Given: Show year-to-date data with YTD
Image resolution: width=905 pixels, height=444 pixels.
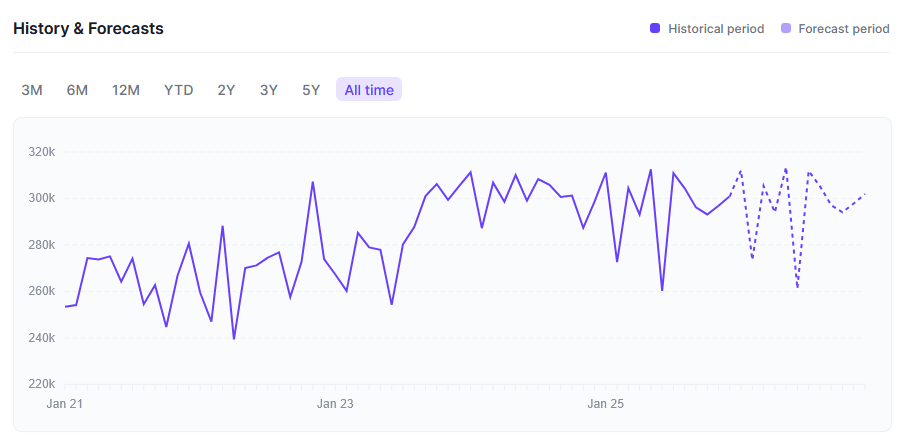Looking at the screenshot, I should tap(179, 90).
